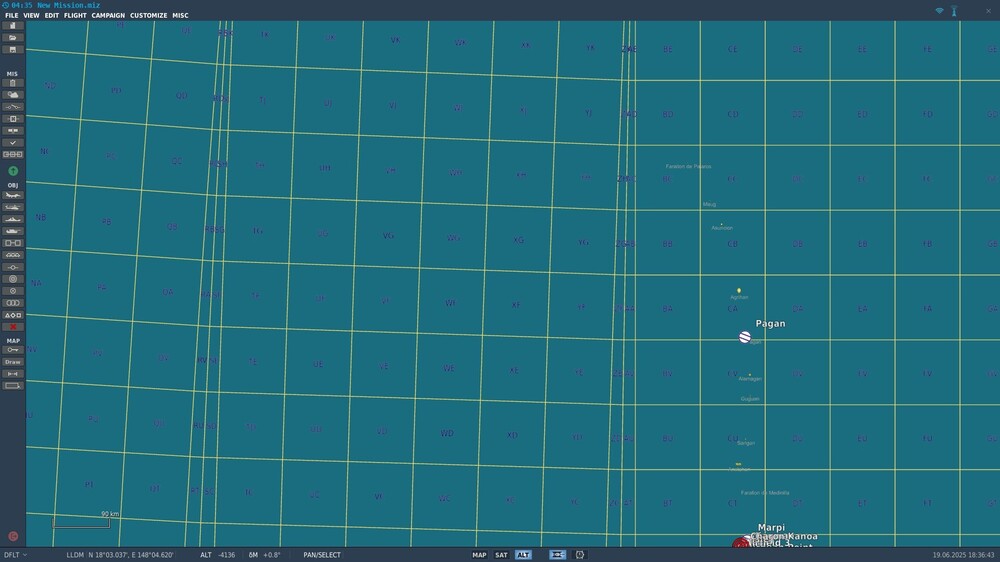The image size is (1000, 562).
Task: Click the date and time display
Action: click(x=963, y=555)
